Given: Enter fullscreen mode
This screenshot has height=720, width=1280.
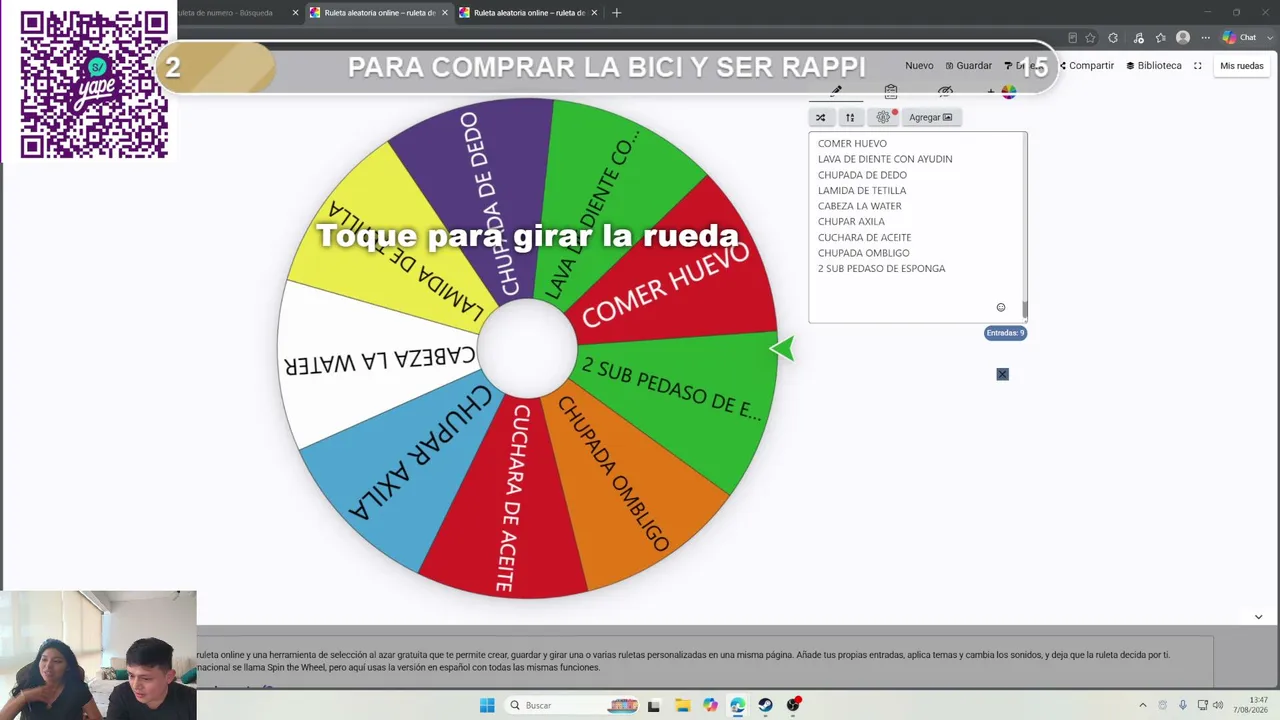Looking at the screenshot, I should tap(1198, 66).
